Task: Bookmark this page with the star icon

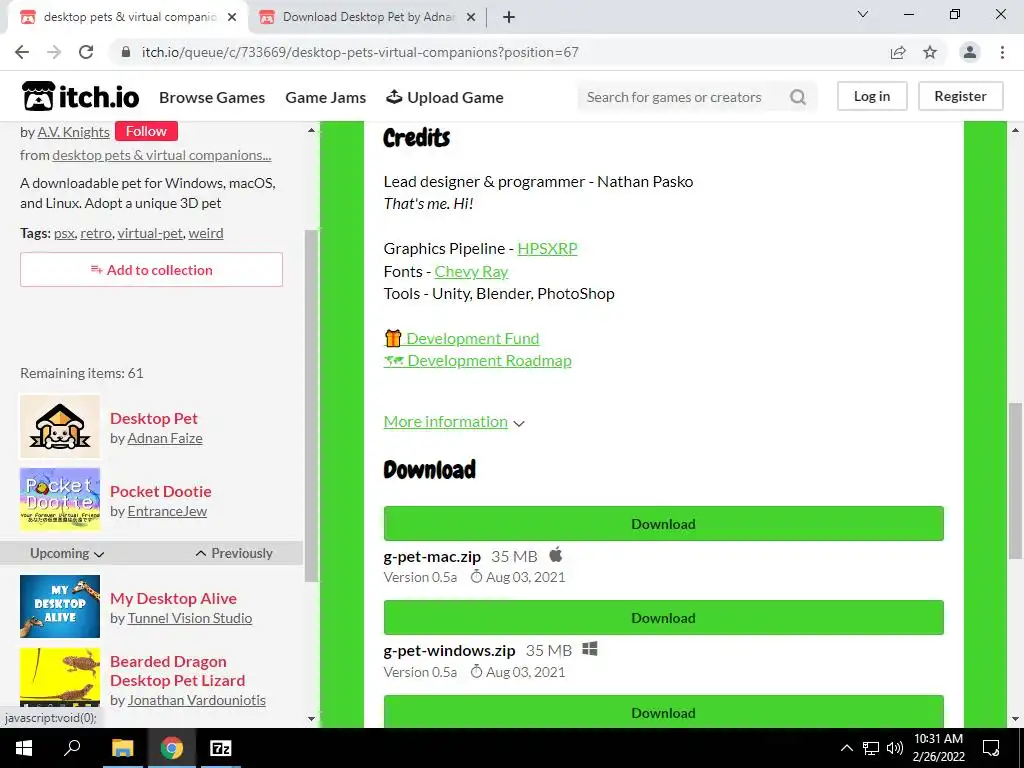Action: pyautogui.click(x=930, y=52)
